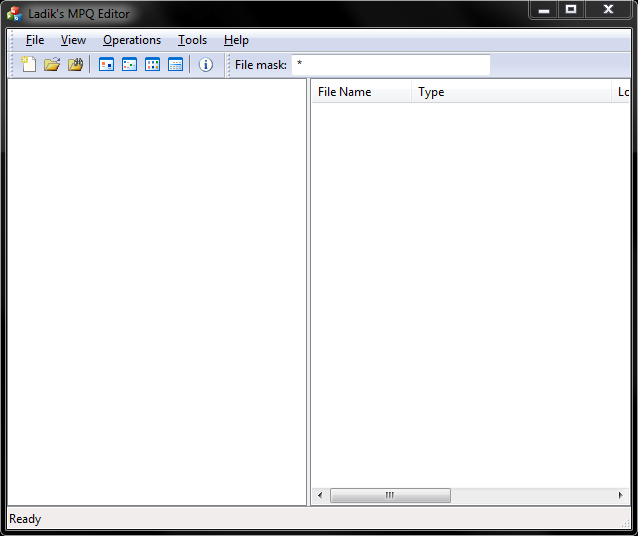Image resolution: width=638 pixels, height=536 pixels.
Task: Click inside the File mask input field
Action: (391, 65)
